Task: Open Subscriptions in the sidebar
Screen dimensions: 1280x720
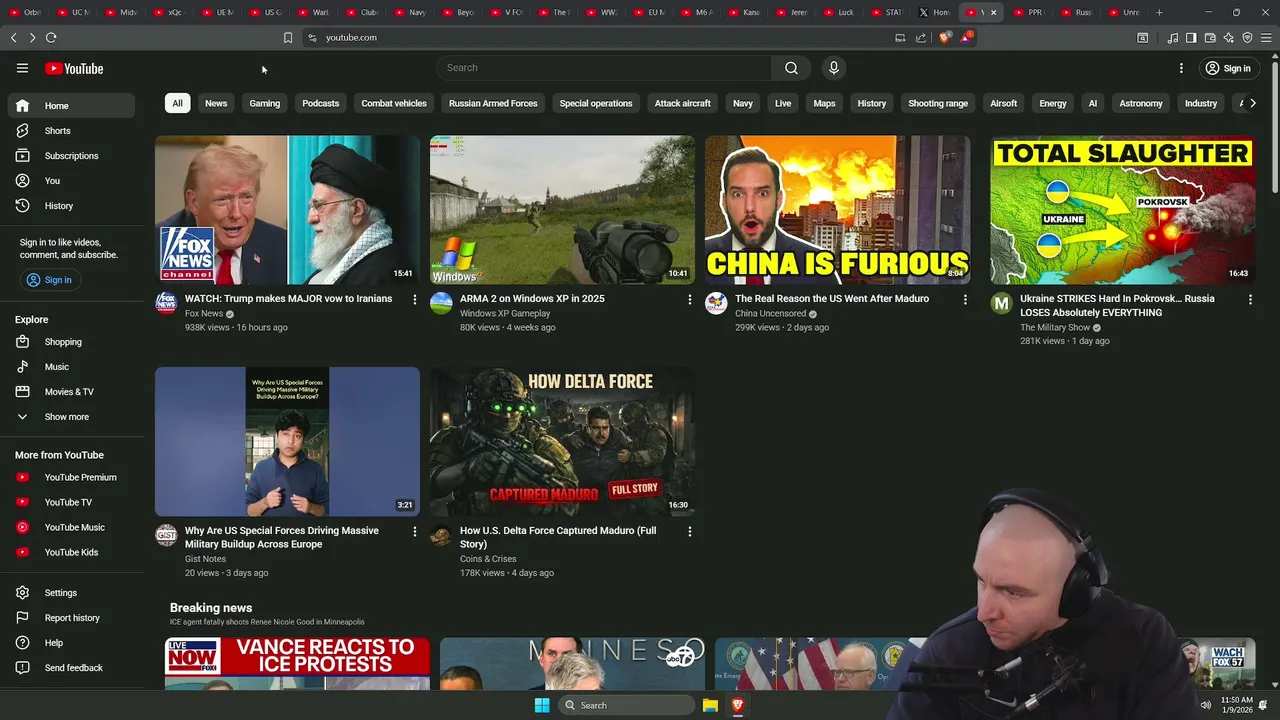Action: coord(71,156)
